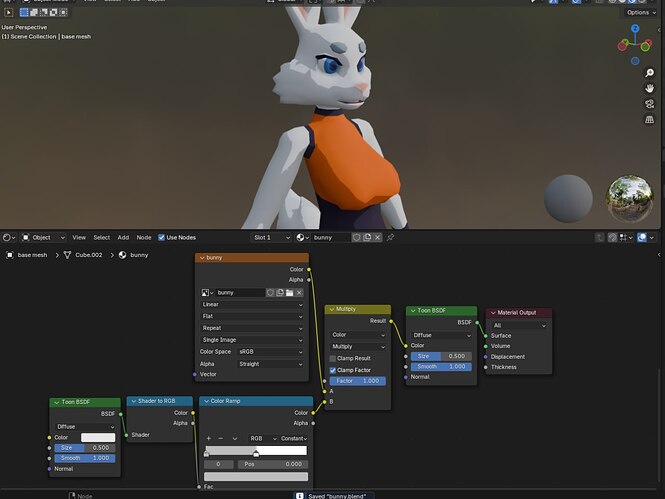Screen dimensions: 665x499
Task: Open the Options dropdown in viewport
Action: [641, 12]
